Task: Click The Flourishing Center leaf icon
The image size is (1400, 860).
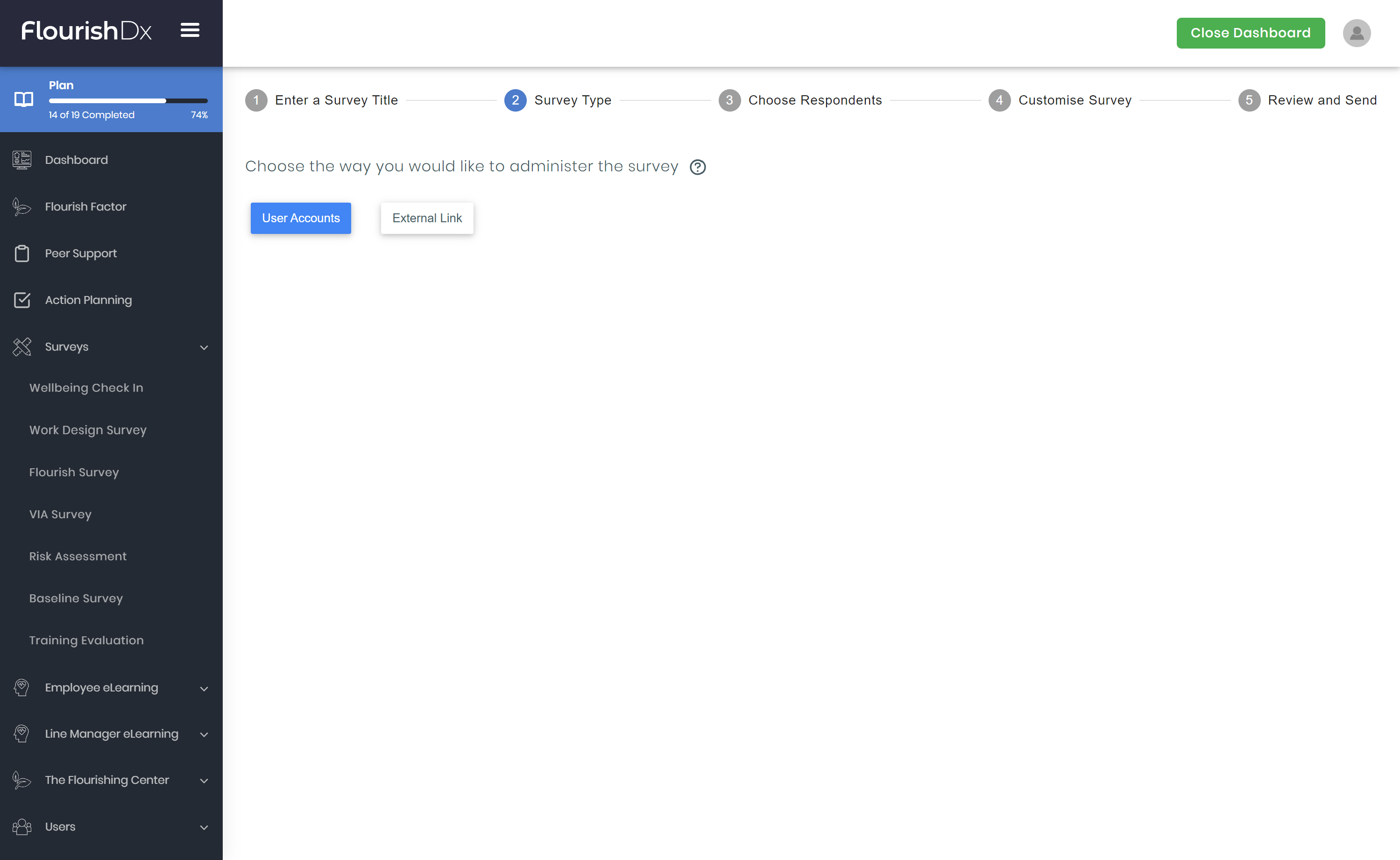Action: pyautogui.click(x=21, y=780)
